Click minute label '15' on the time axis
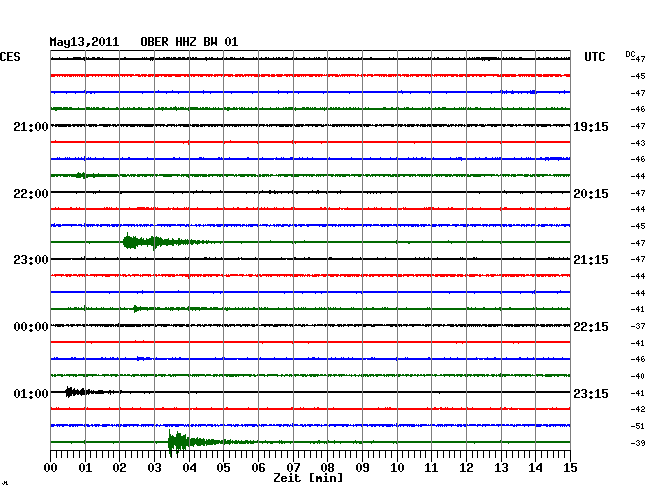Viewport: 650px width, 494px height. (570, 468)
